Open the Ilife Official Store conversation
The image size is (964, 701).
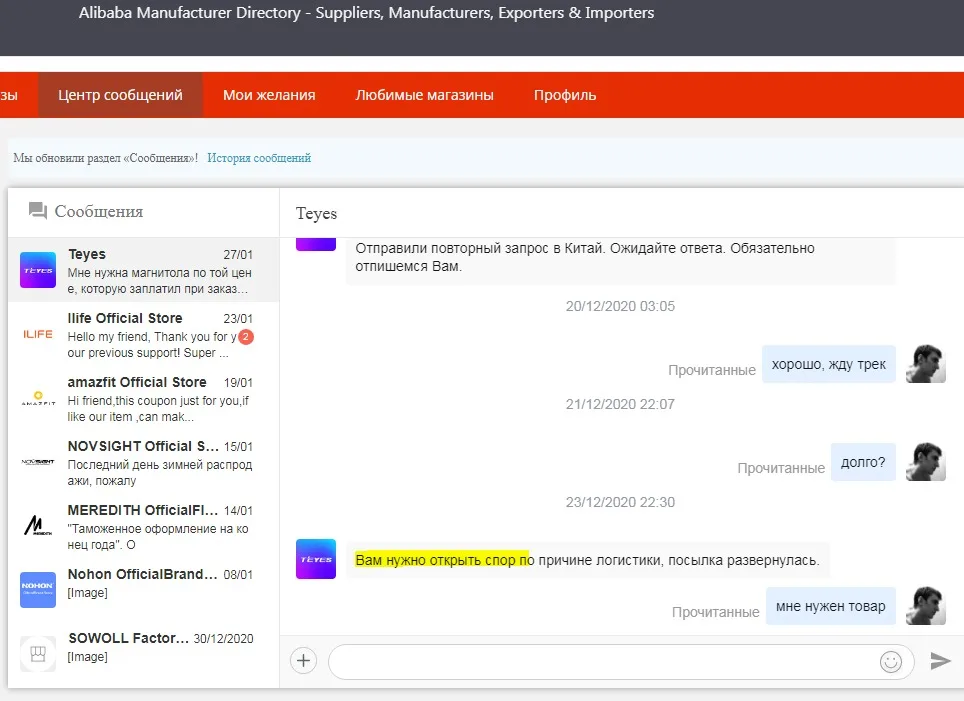tap(144, 334)
